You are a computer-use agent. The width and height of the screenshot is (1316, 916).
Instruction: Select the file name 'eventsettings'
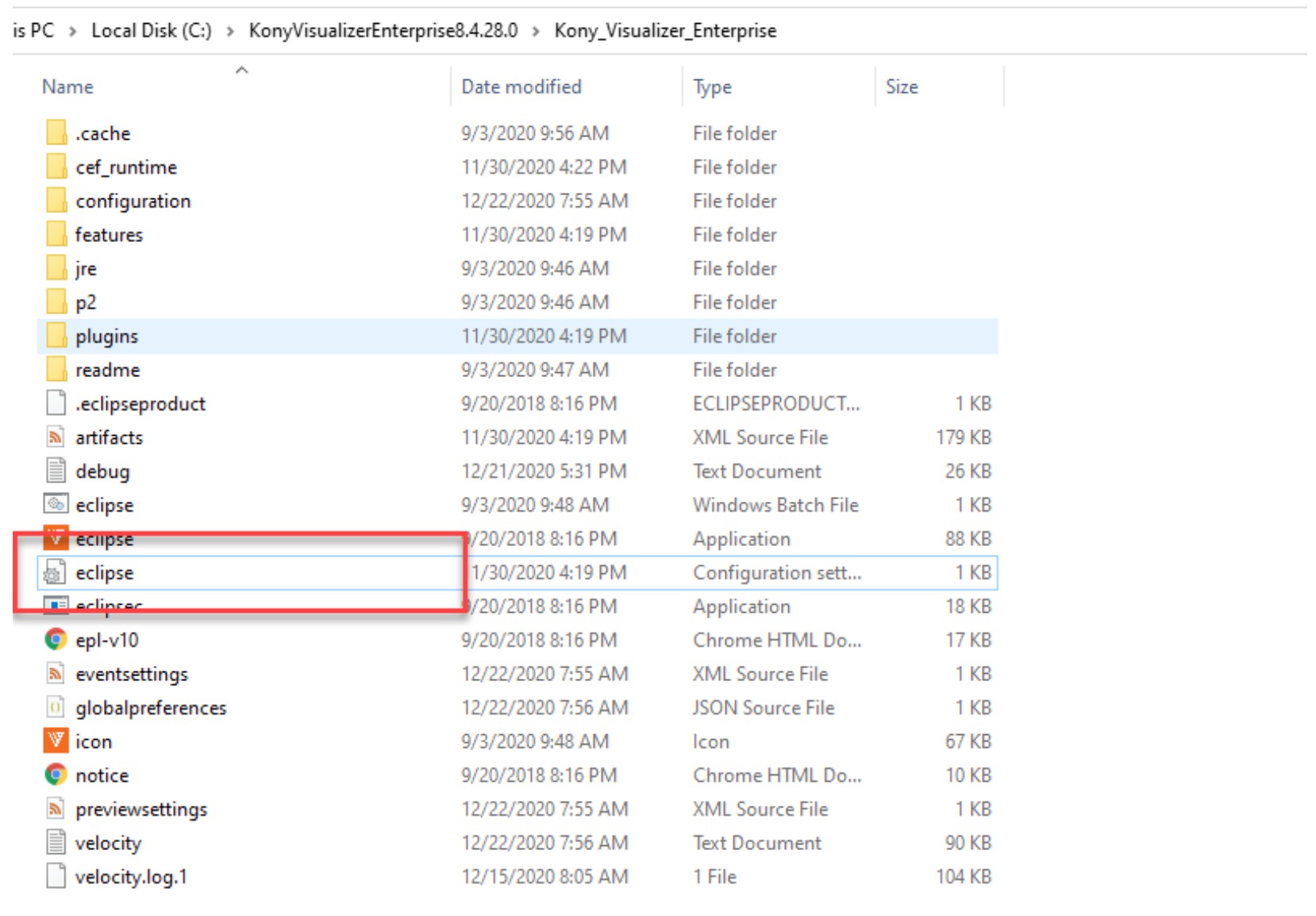tap(132, 674)
